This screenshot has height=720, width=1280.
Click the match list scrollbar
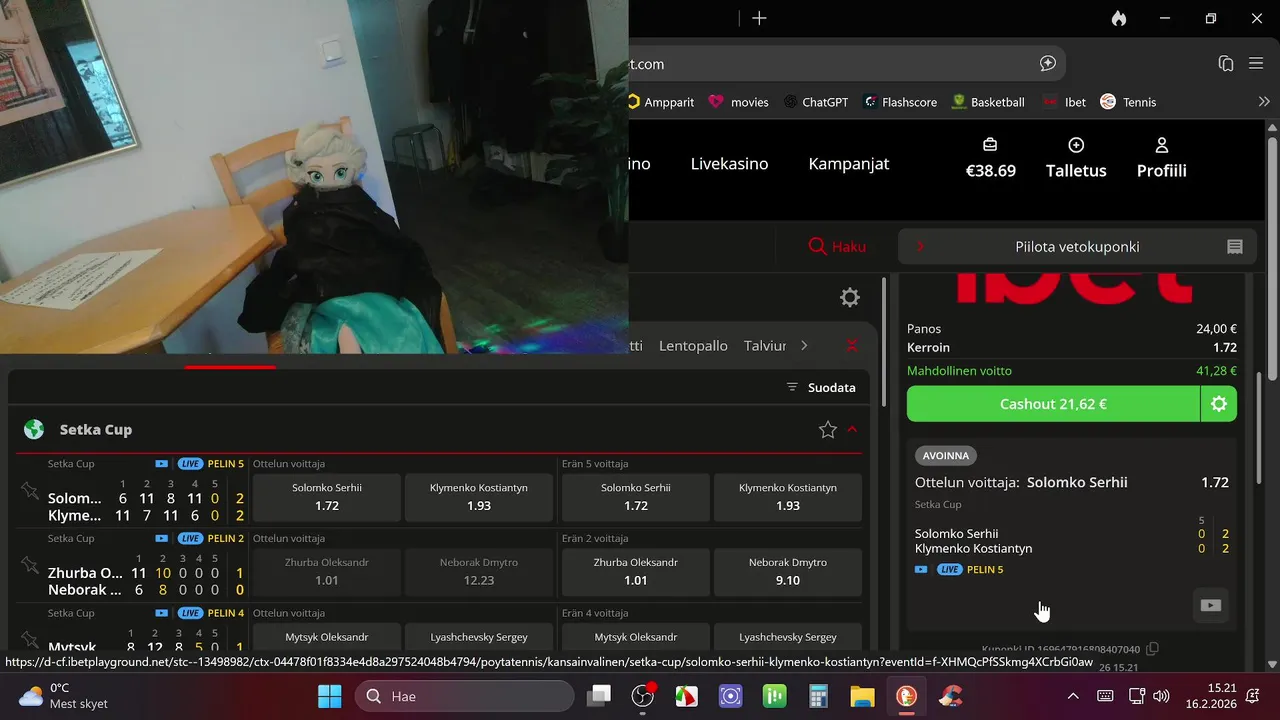(x=883, y=340)
